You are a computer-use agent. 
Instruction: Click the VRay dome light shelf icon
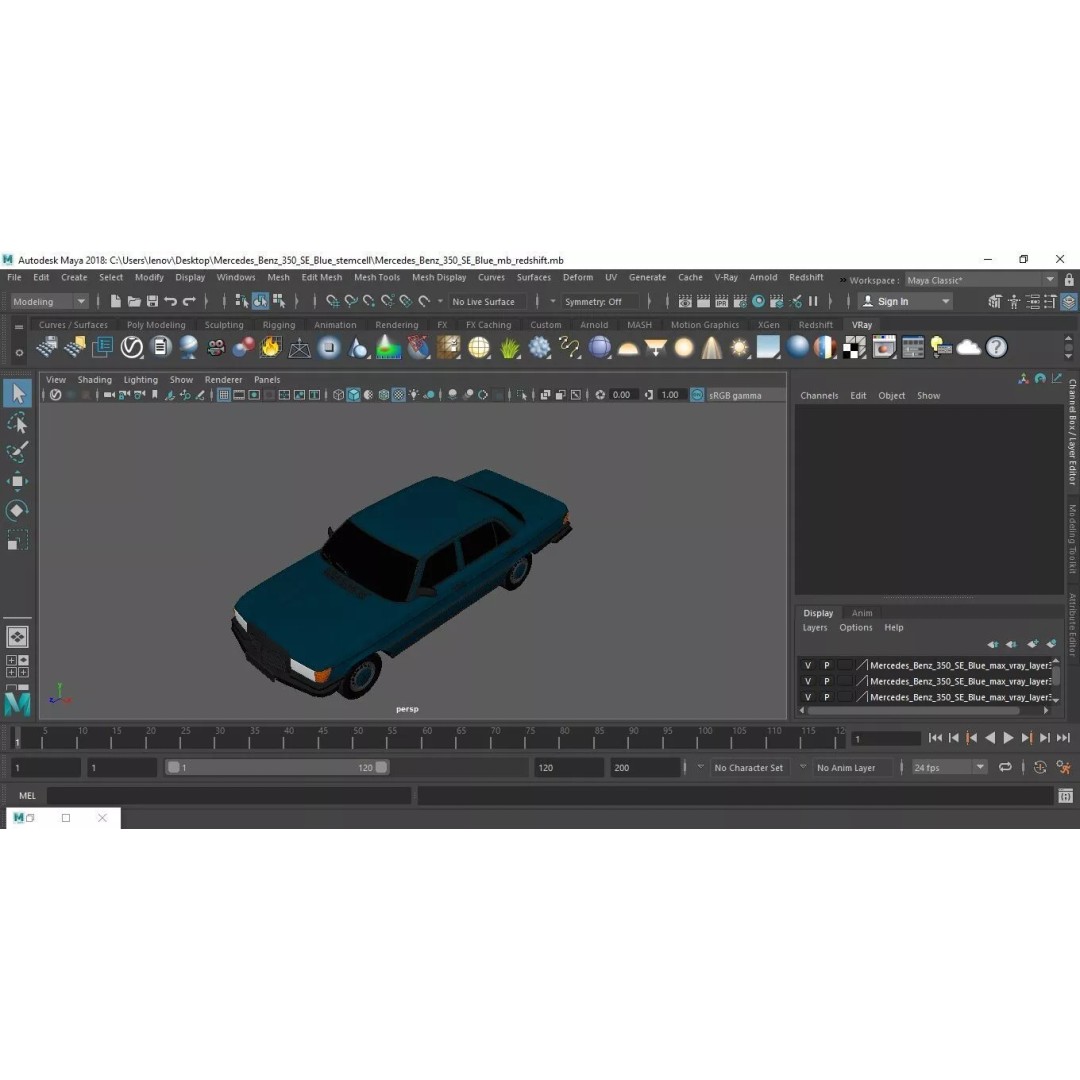click(x=627, y=349)
